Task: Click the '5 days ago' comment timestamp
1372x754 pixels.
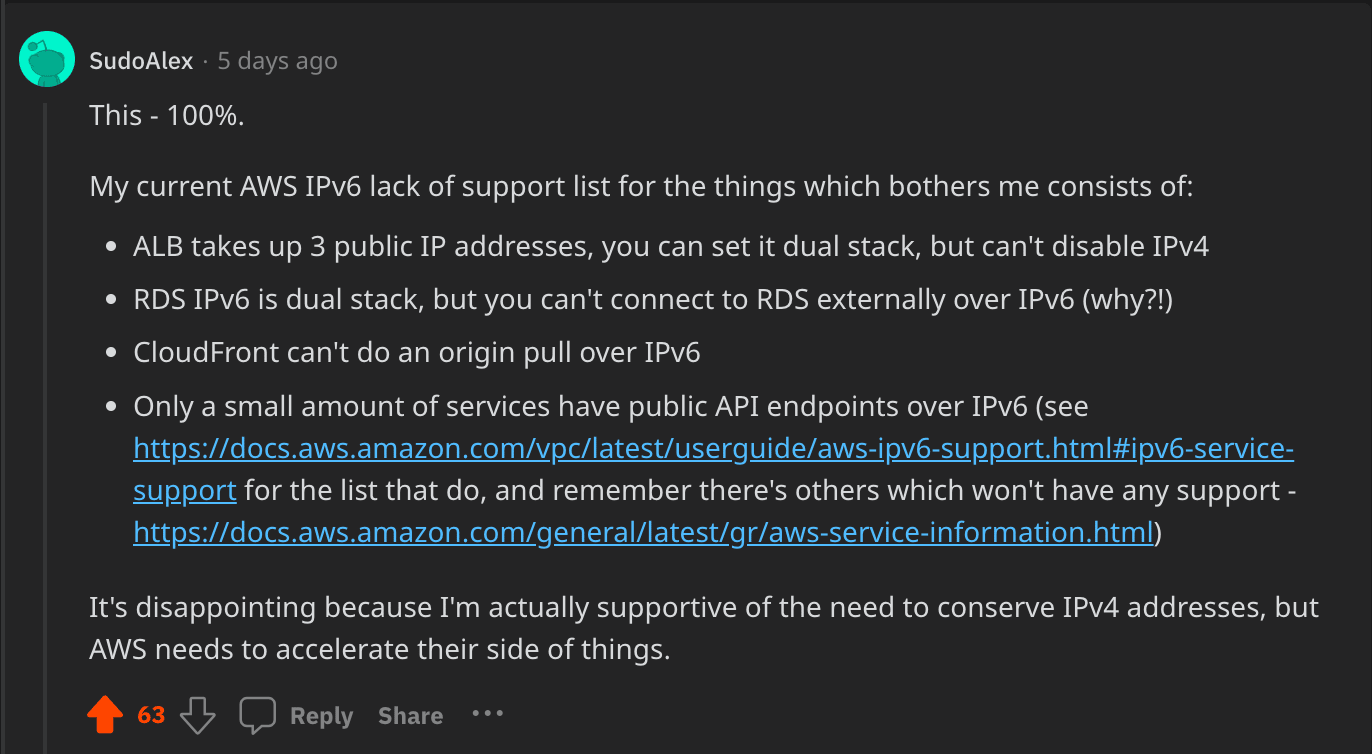Action: point(278,61)
